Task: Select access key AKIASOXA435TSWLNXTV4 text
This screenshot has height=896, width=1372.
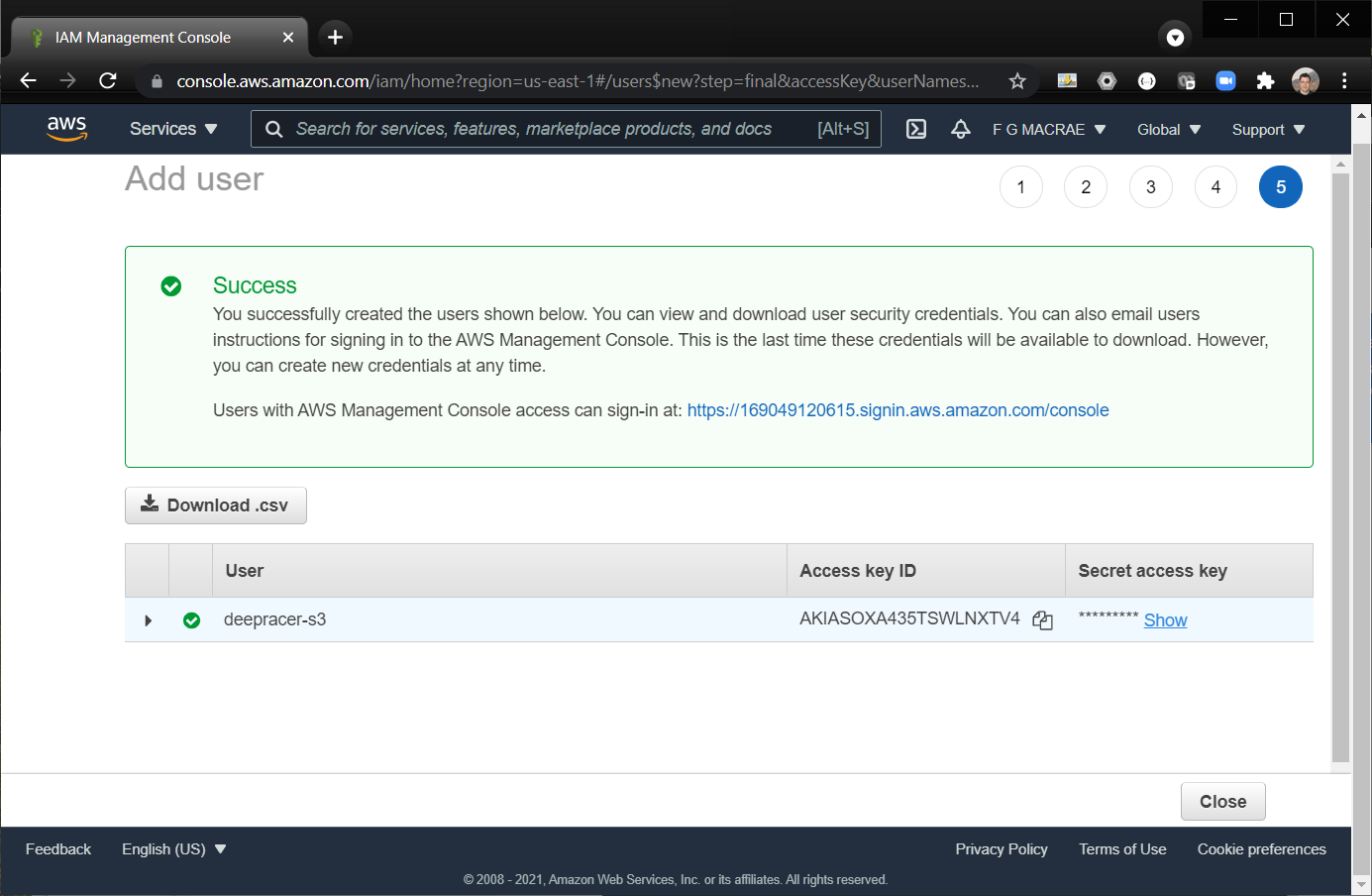Action: [x=909, y=618]
